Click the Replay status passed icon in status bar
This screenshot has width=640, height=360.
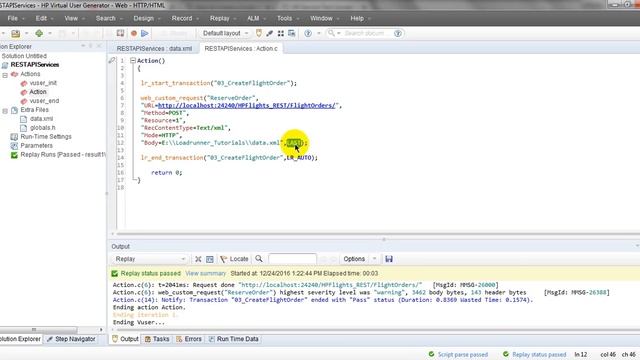pyautogui.click(x=506, y=354)
